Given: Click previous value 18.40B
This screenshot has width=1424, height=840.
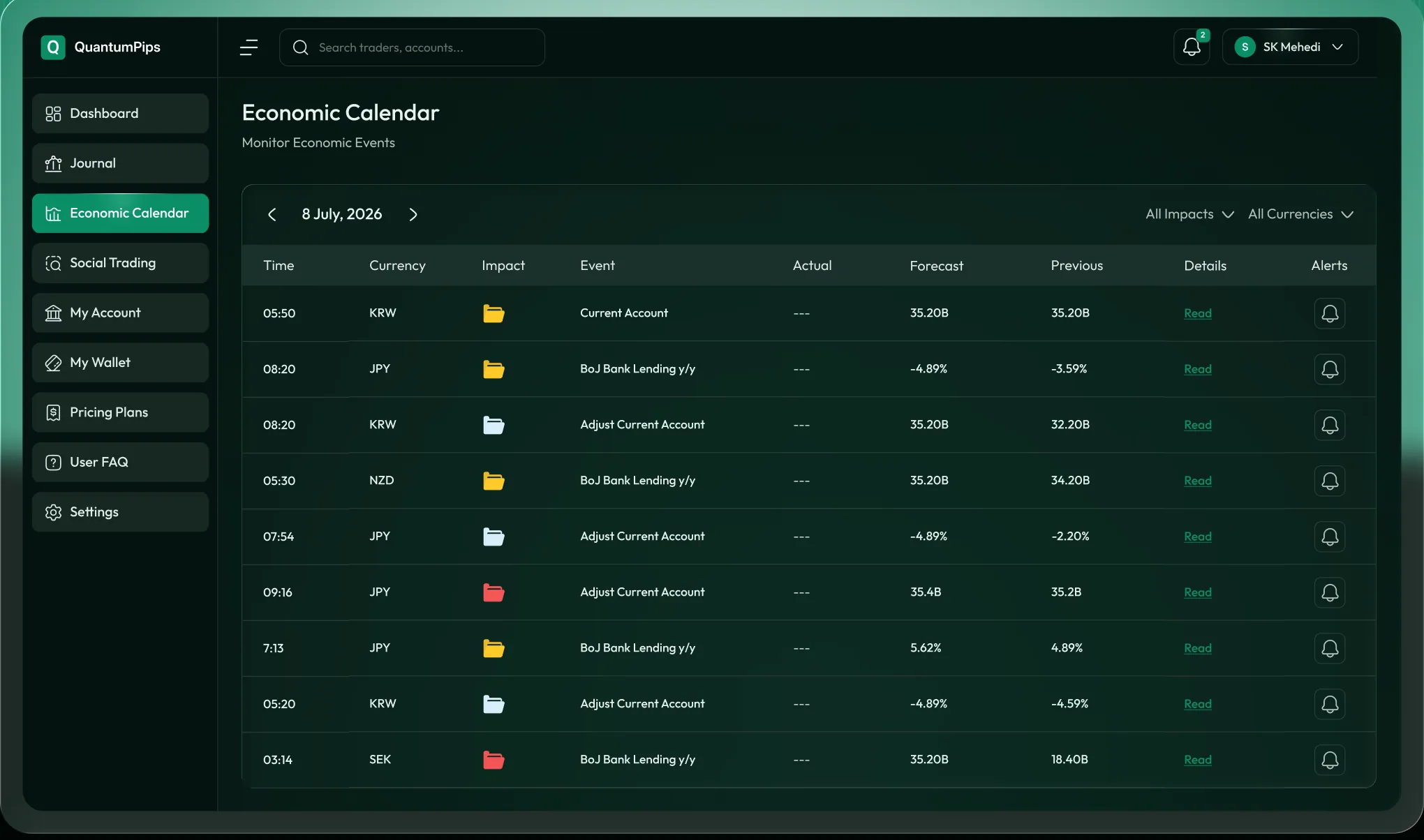Looking at the screenshot, I should tap(1069, 760).
